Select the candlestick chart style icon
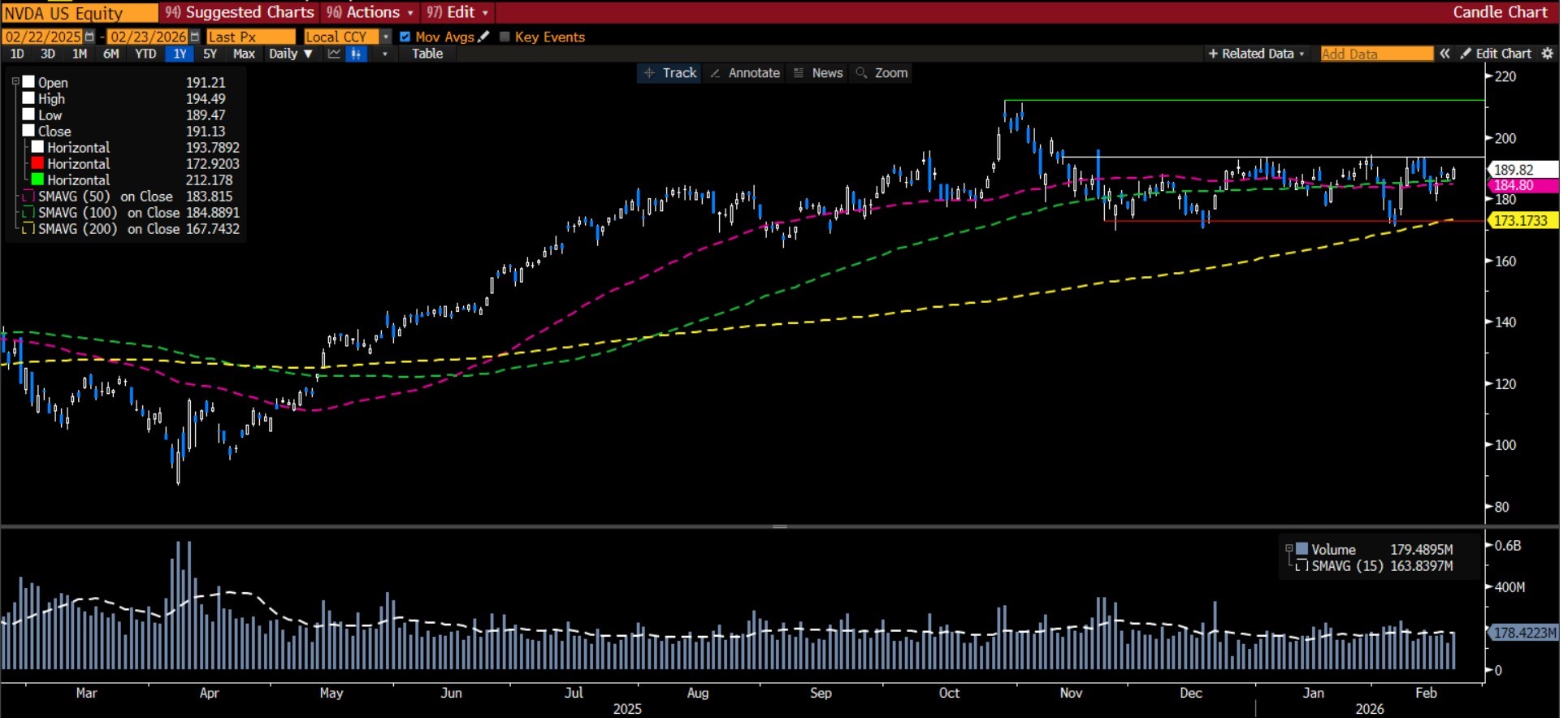Screen dimensions: 1568x718 [356, 54]
